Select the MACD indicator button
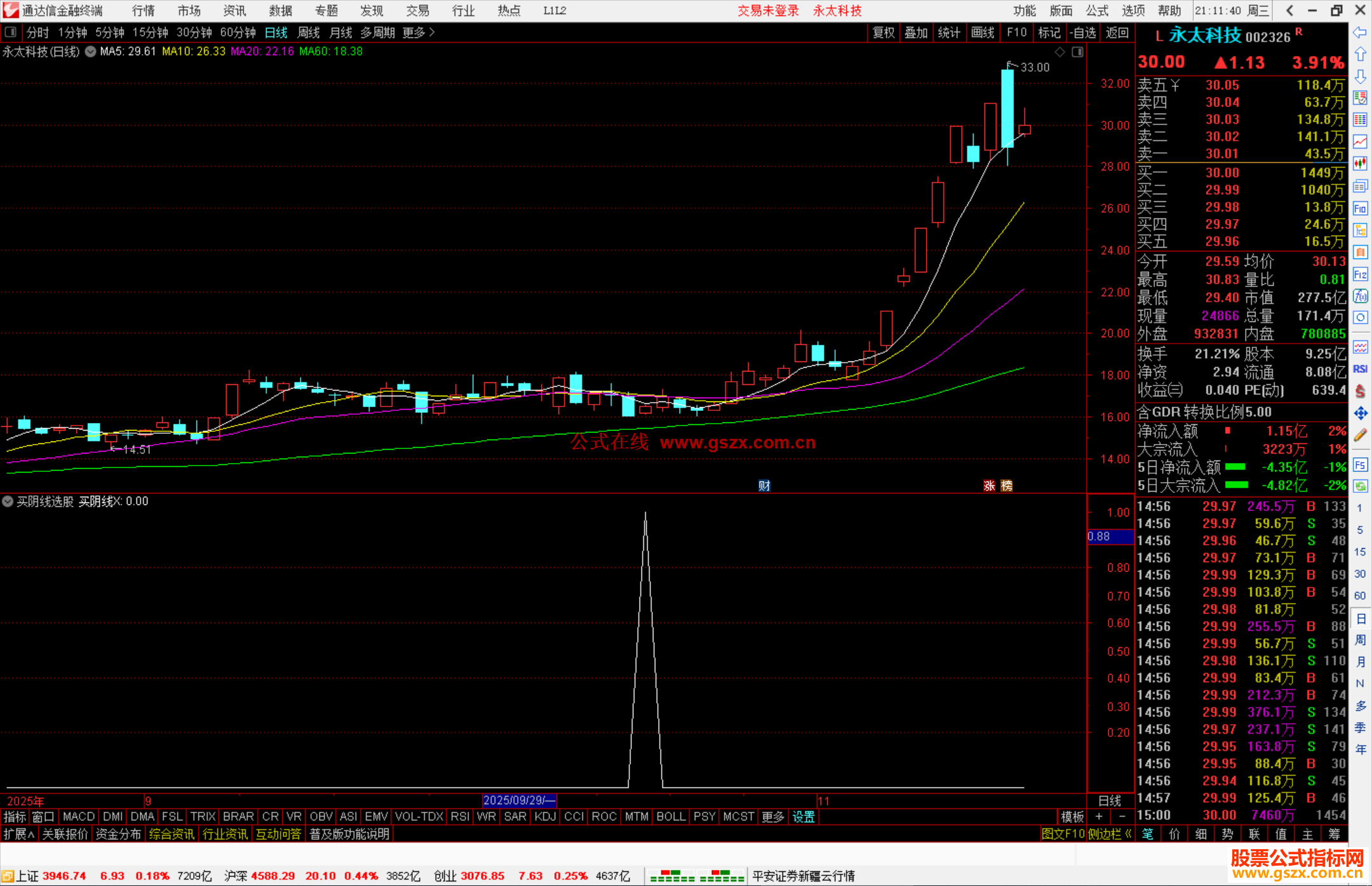The image size is (1372, 886). [79, 817]
